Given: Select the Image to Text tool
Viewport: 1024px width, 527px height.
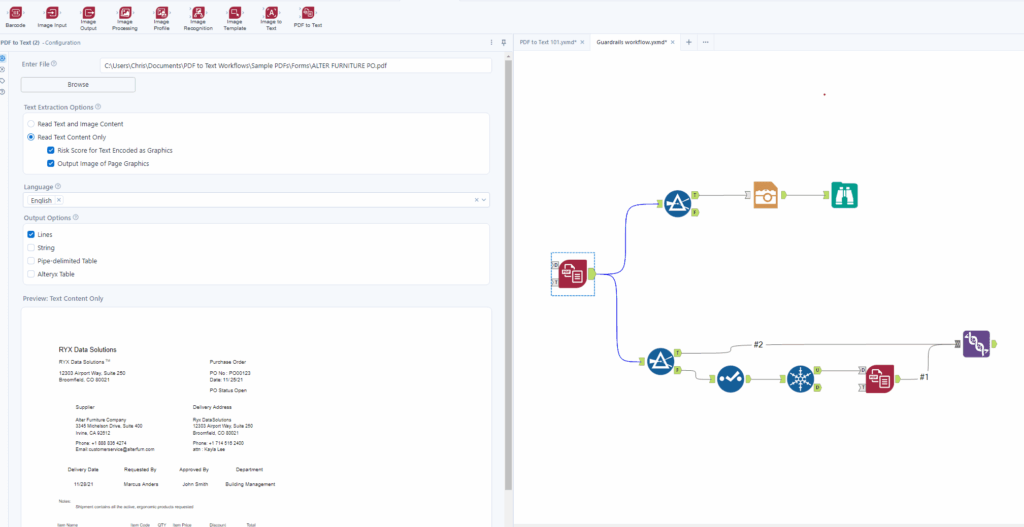Looking at the screenshot, I should [x=271, y=12].
